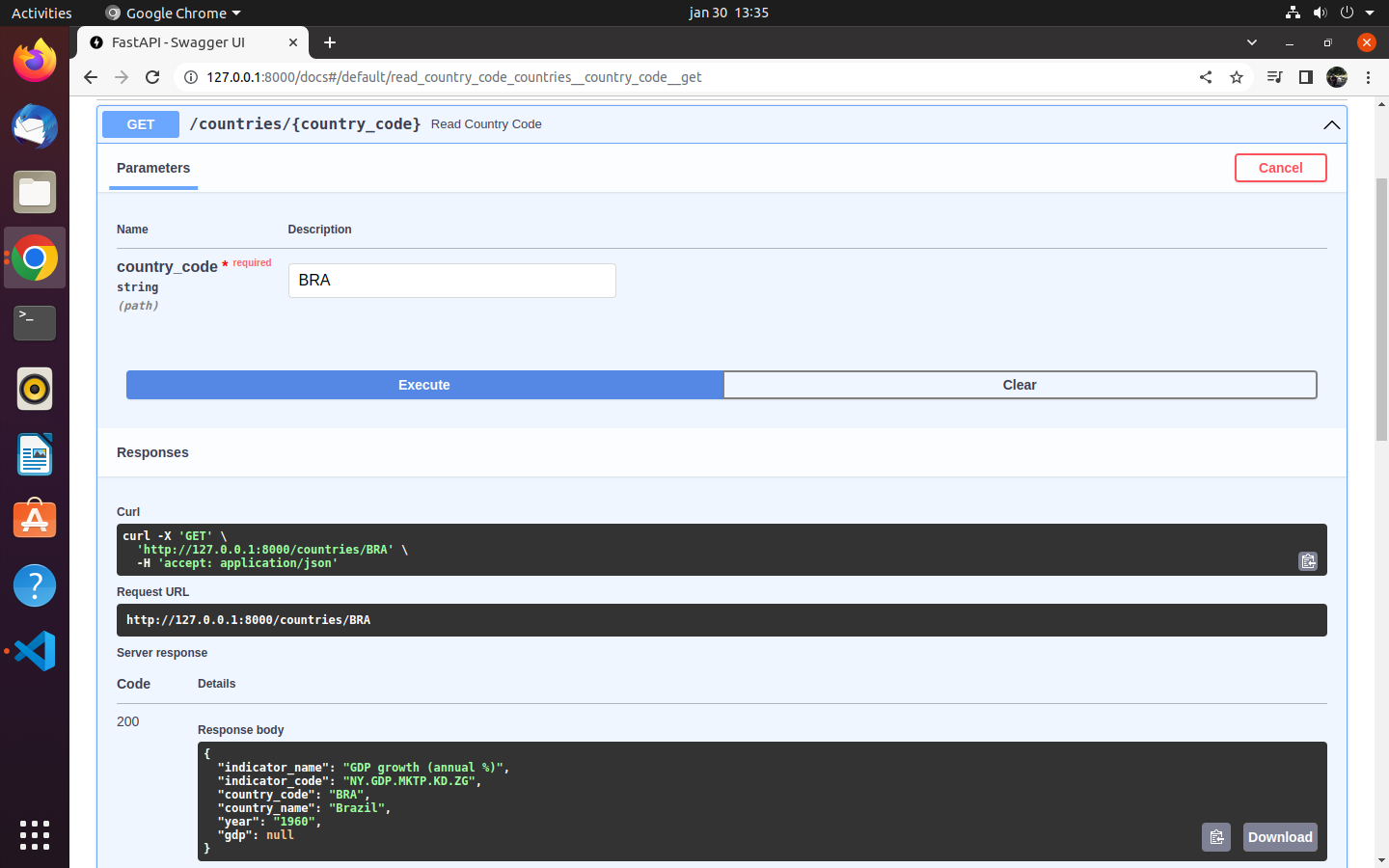Open the media controls icon in Chrome toolbar
Image resolution: width=1389 pixels, height=868 pixels.
[1274, 77]
